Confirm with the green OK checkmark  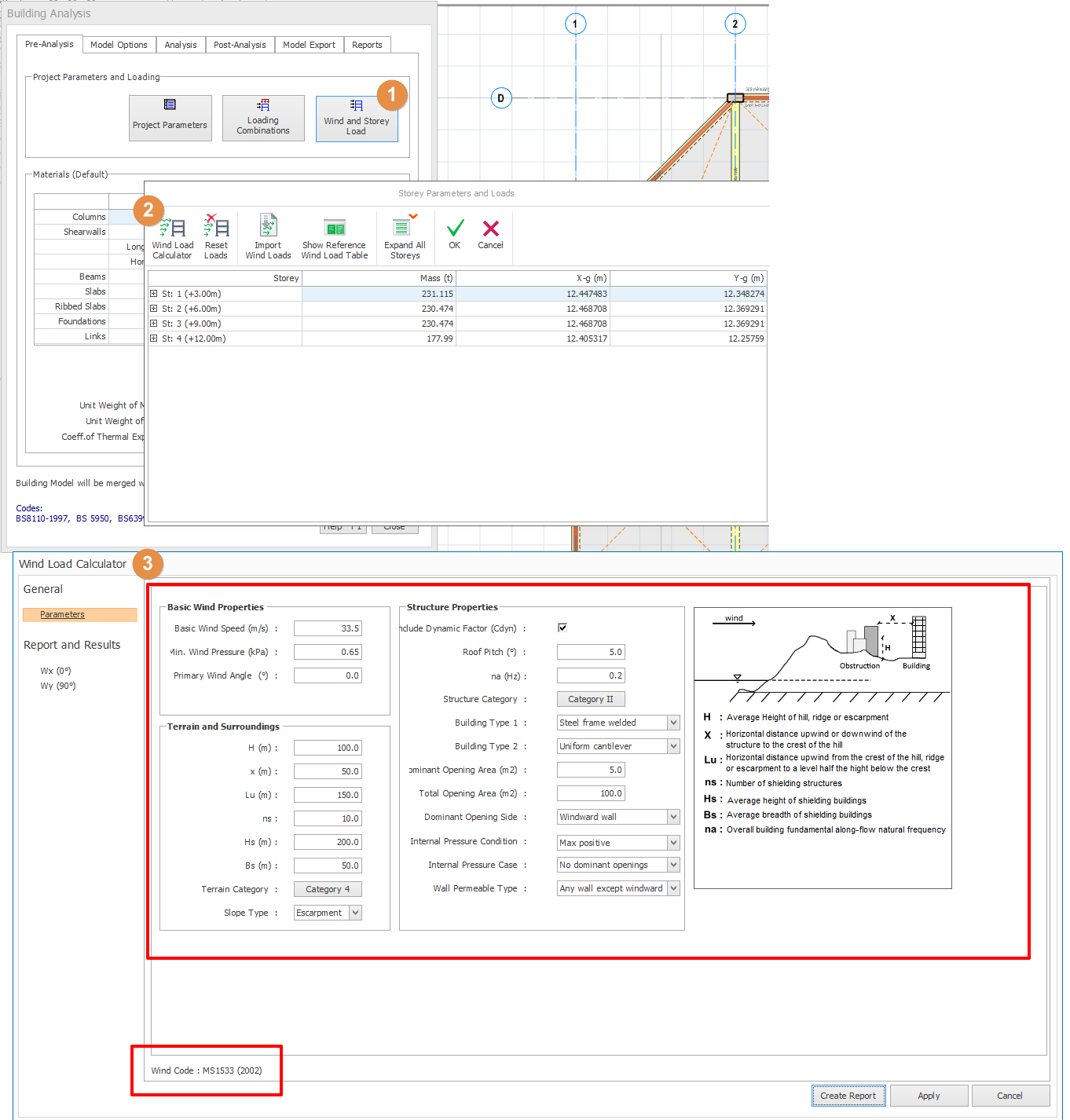click(x=455, y=233)
